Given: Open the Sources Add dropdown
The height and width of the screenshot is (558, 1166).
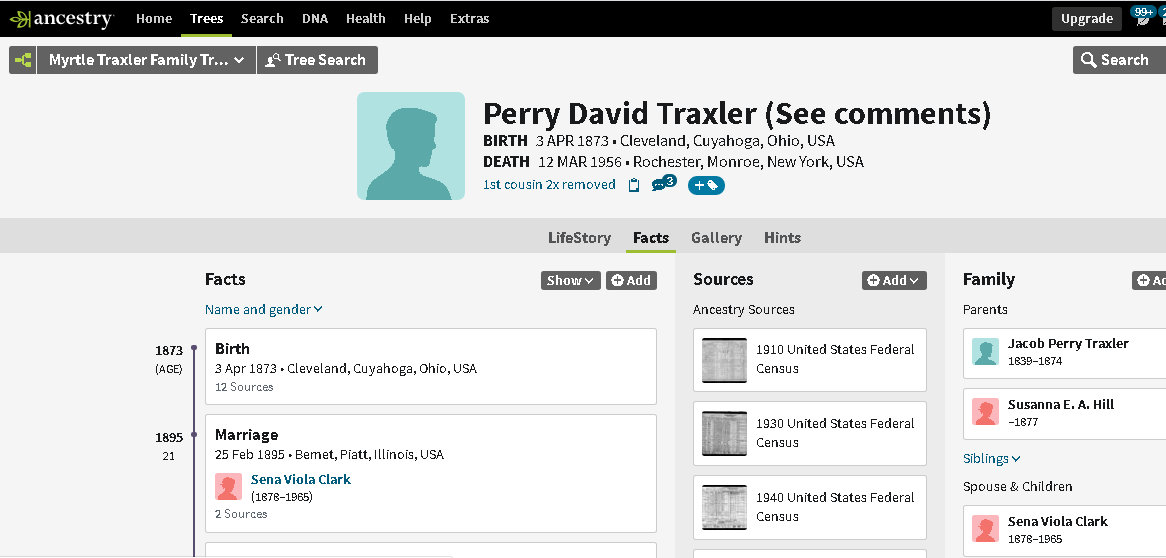Looking at the screenshot, I should tap(894, 281).
